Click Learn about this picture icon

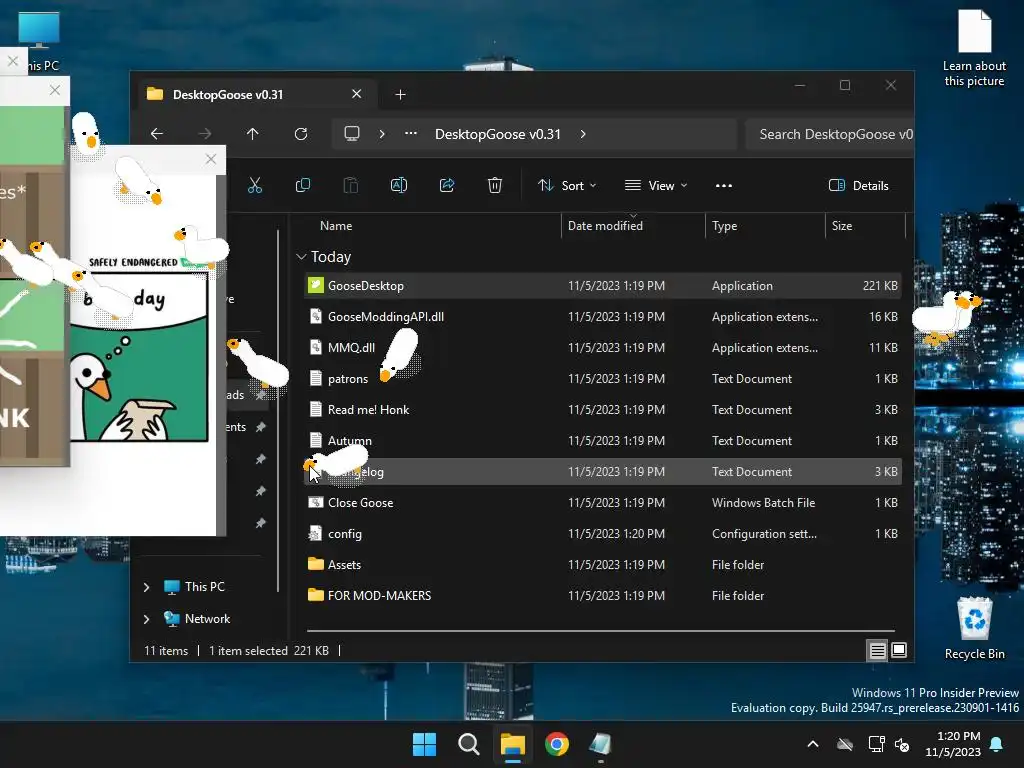[974, 48]
